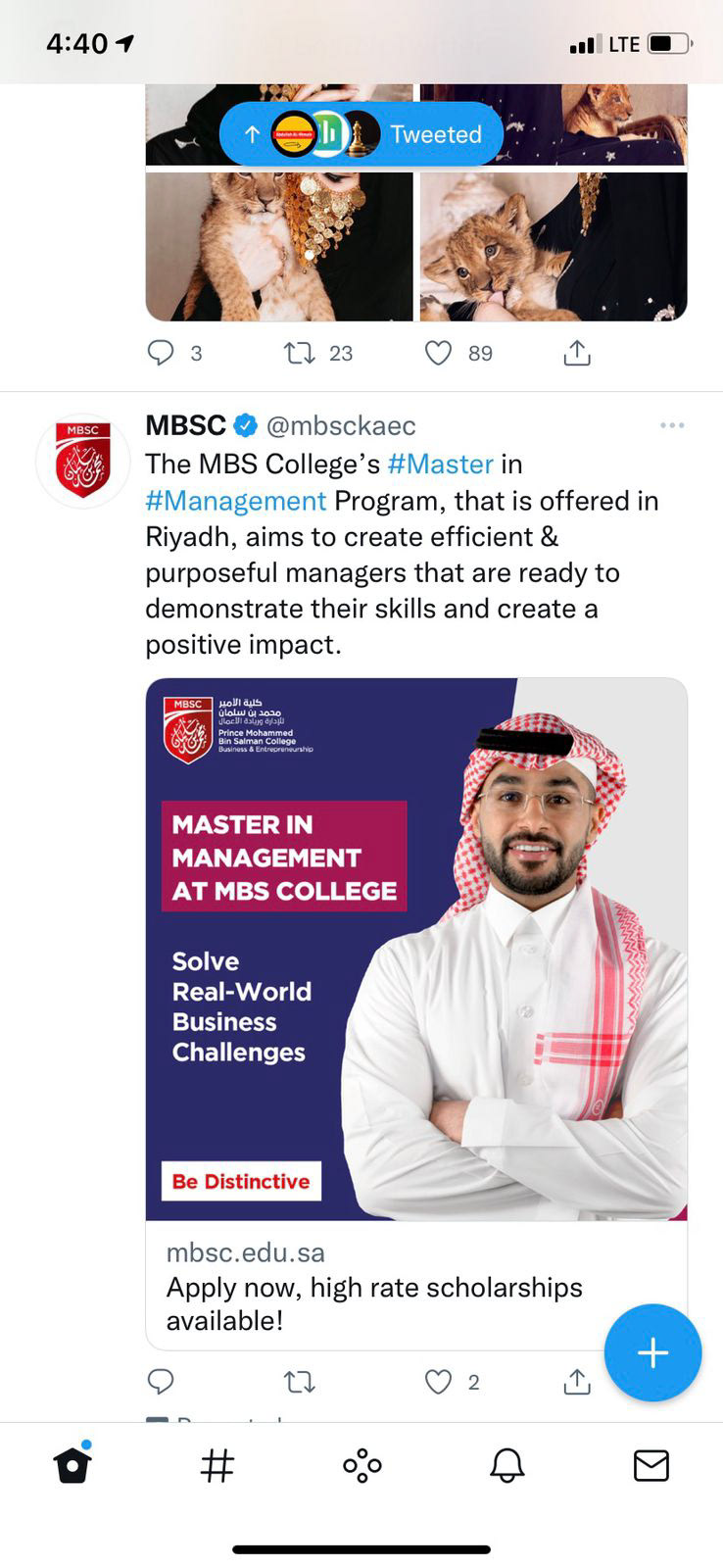Image resolution: width=723 pixels, height=1568 pixels.
Task: Share the lion cub photos tweet
Action: point(577,353)
